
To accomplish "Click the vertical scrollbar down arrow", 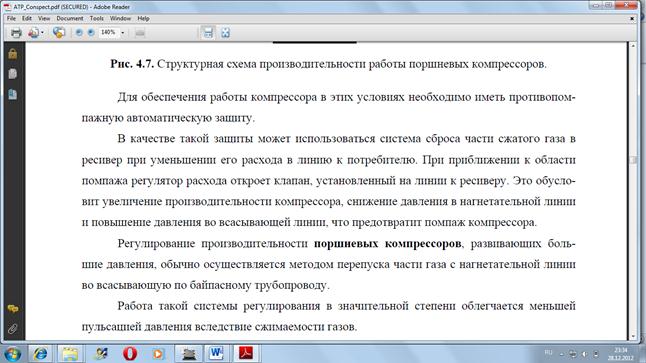I will pos(633,337).
